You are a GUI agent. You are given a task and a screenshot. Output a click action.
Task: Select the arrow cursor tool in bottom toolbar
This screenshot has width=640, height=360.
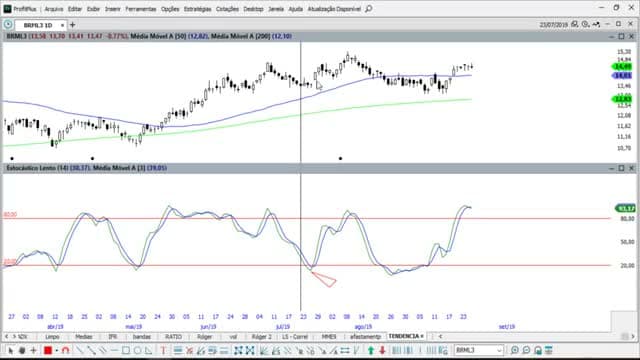point(11,350)
